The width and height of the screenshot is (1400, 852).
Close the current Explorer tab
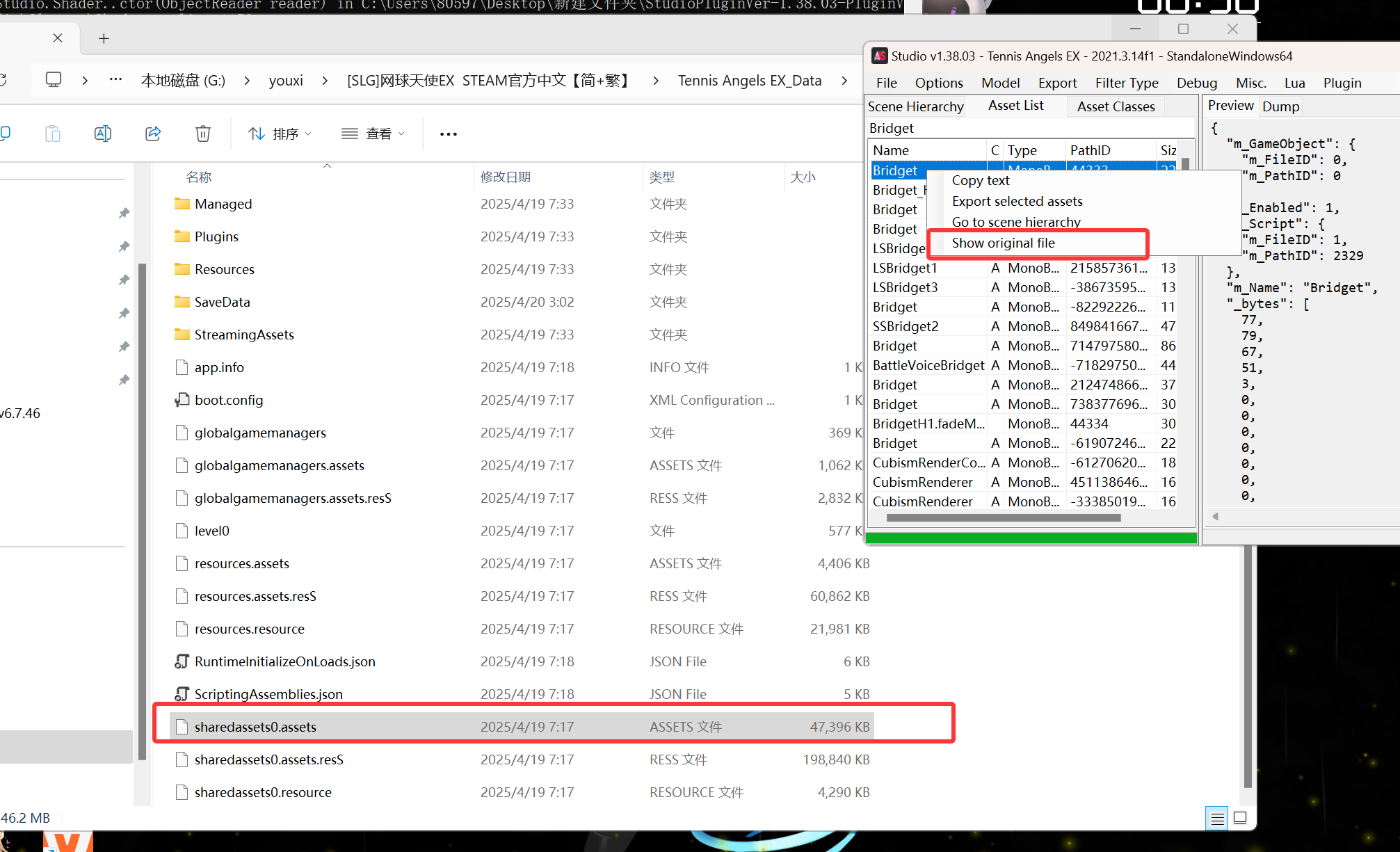pos(58,38)
